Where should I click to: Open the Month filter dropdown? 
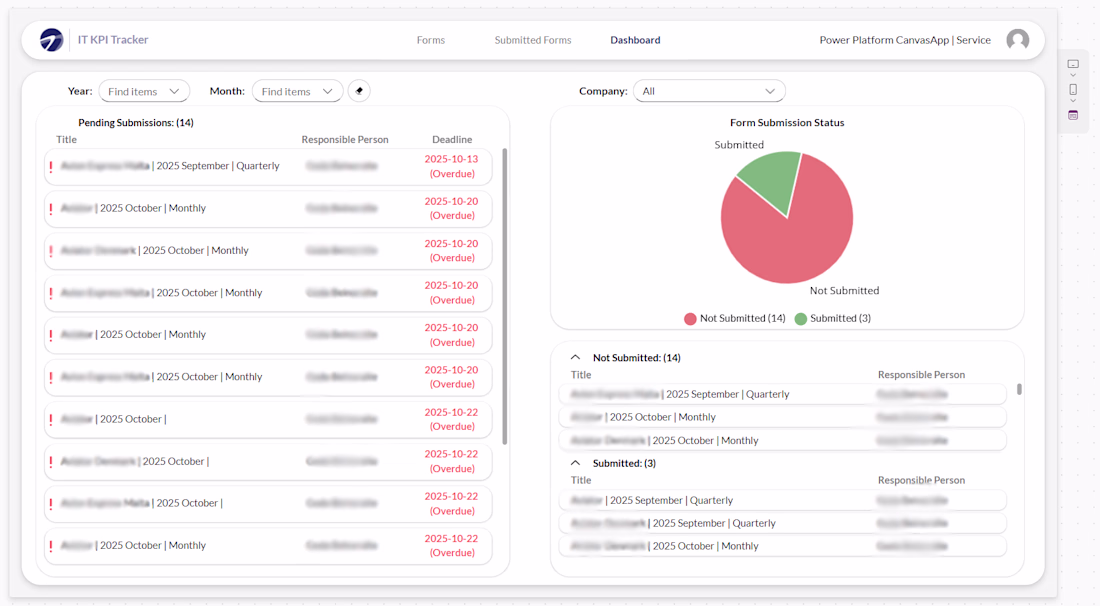point(297,91)
